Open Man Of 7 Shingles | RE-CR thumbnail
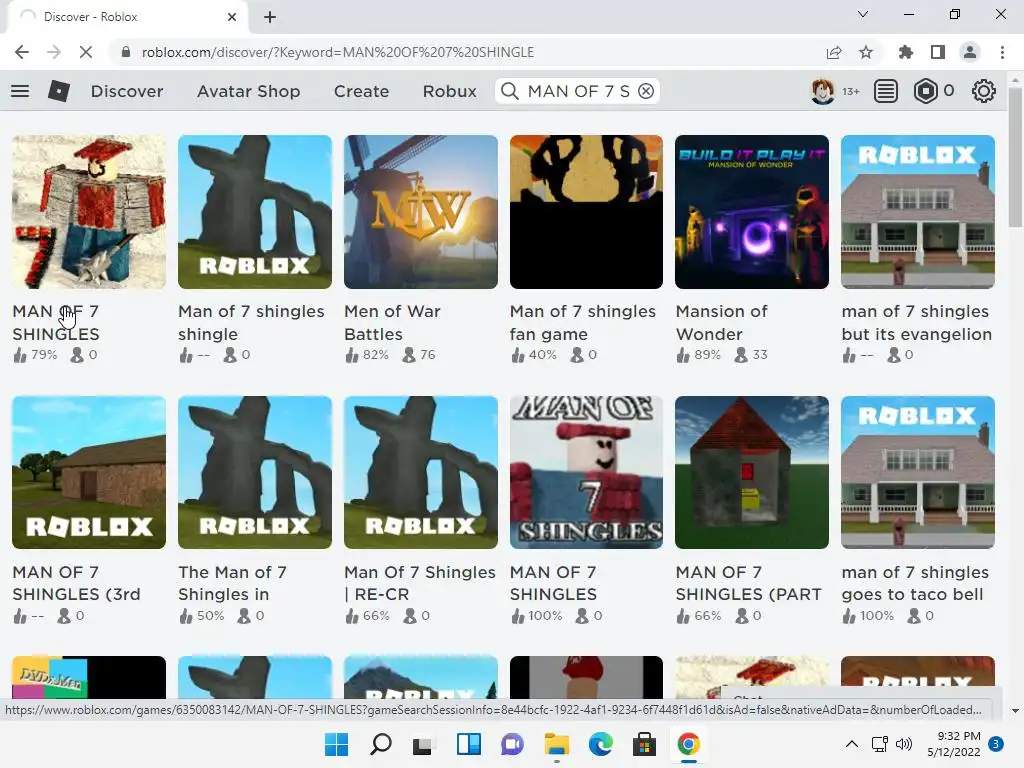 (x=421, y=472)
